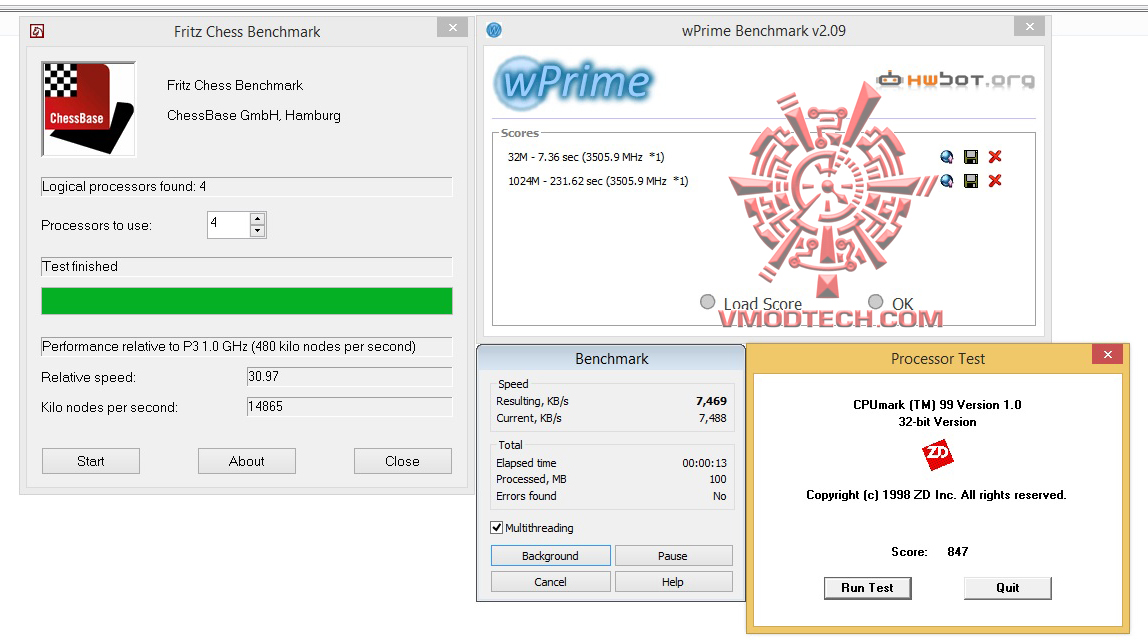Click the wPrime logo
The height and width of the screenshot is (644, 1148).
pyautogui.click(x=574, y=82)
